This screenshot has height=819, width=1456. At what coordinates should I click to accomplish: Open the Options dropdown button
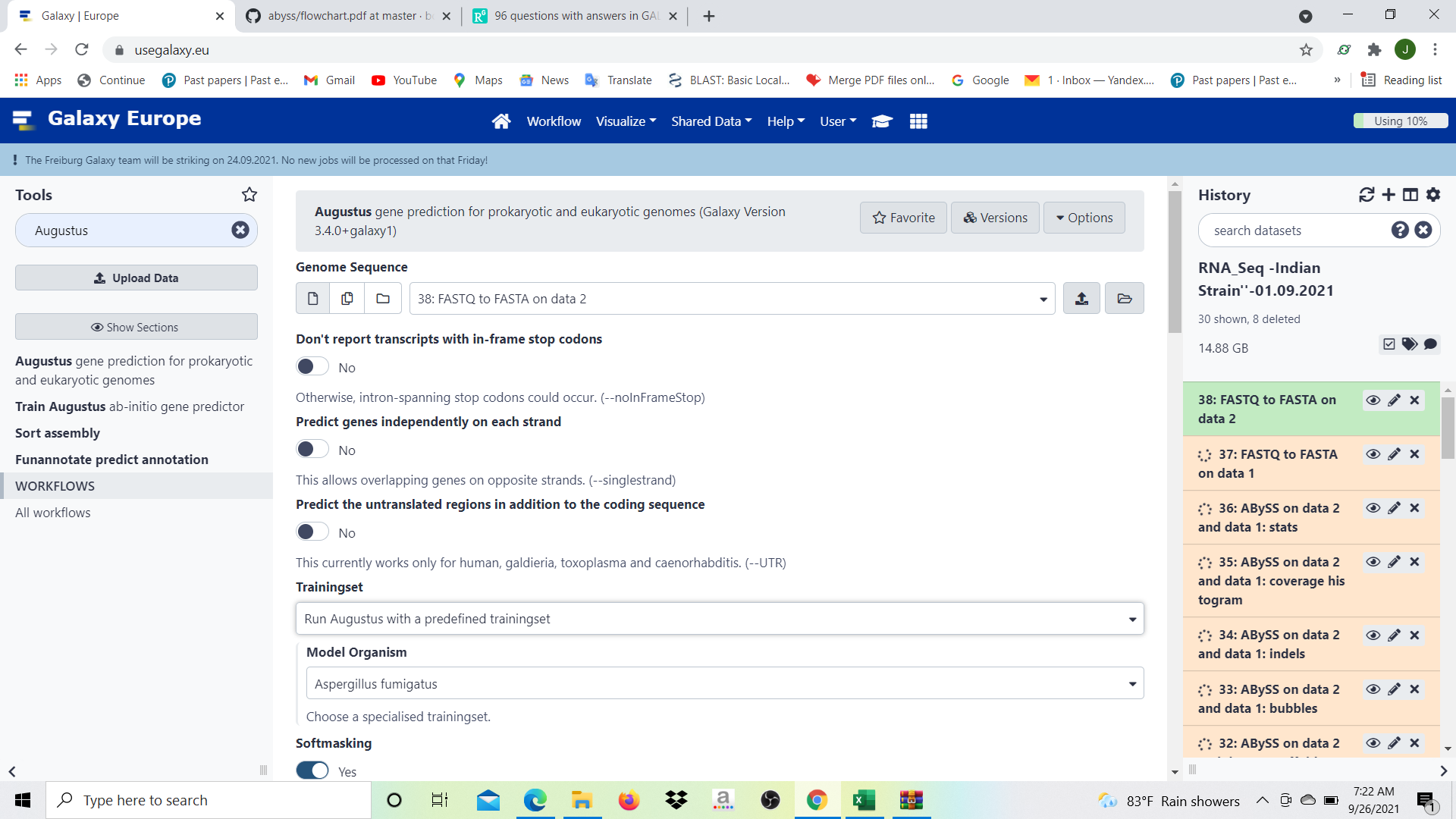point(1084,218)
